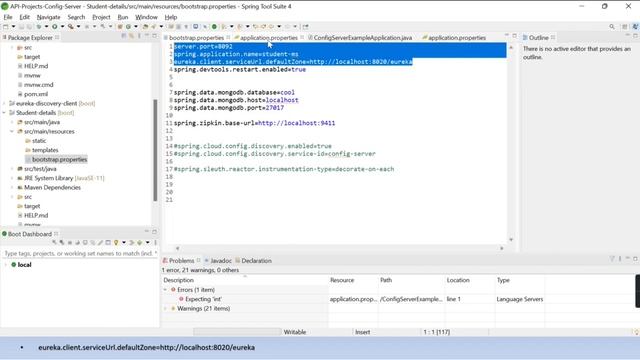Image resolution: width=640 pixels, height=360 pixels.
Task: Collapse the Errors (1 item) group
Action: (166, 290)
